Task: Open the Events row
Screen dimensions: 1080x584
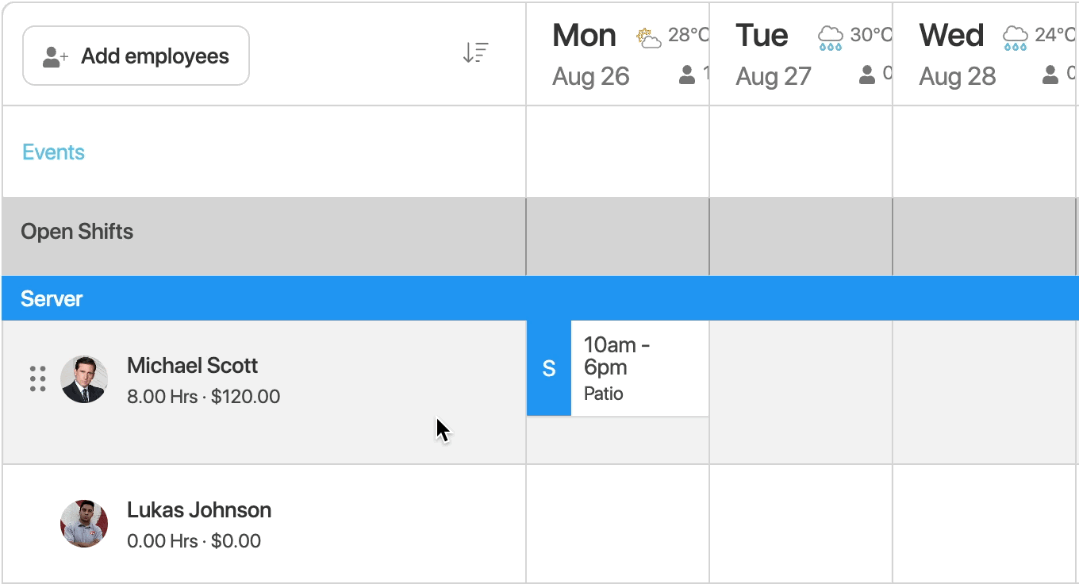Action: click(x=53, y=152)
